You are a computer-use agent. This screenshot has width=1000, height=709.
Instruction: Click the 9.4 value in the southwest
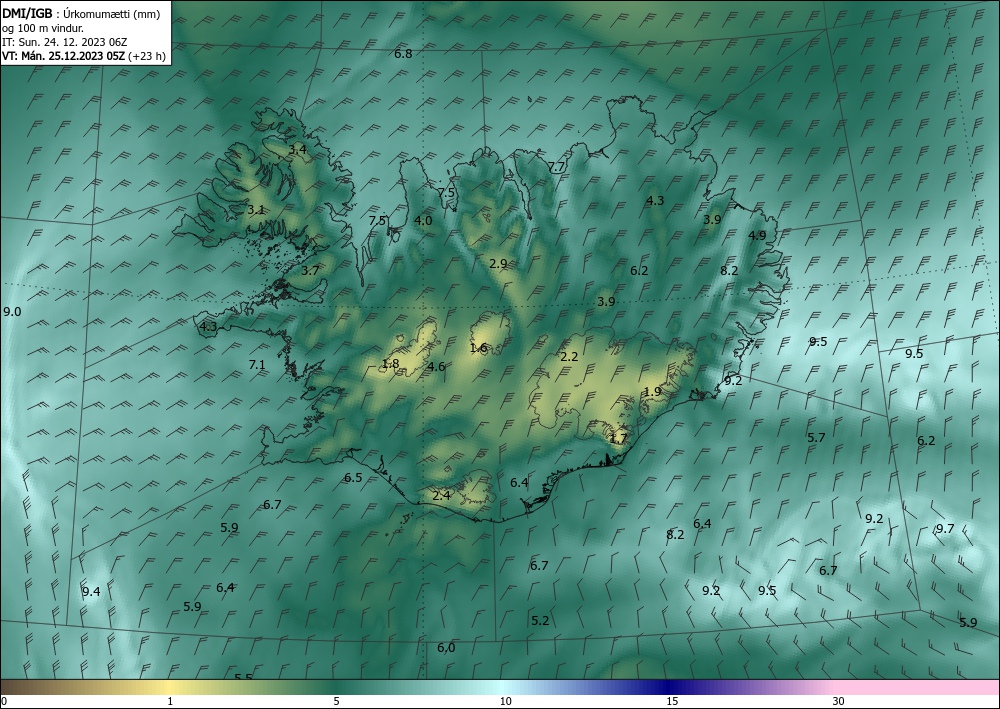tap(91, 592)
